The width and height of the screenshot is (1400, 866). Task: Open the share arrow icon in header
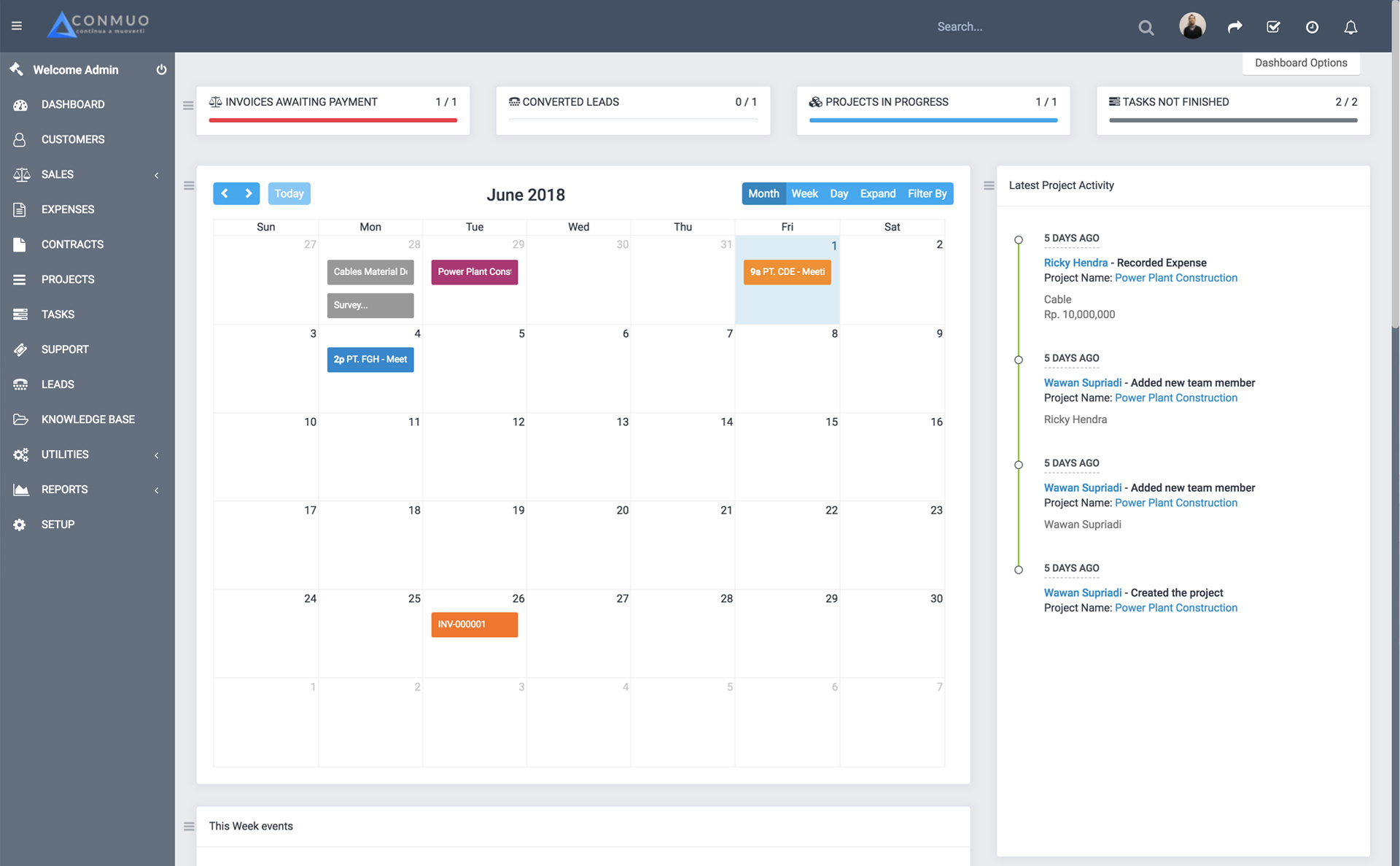tap(1234, 27)
